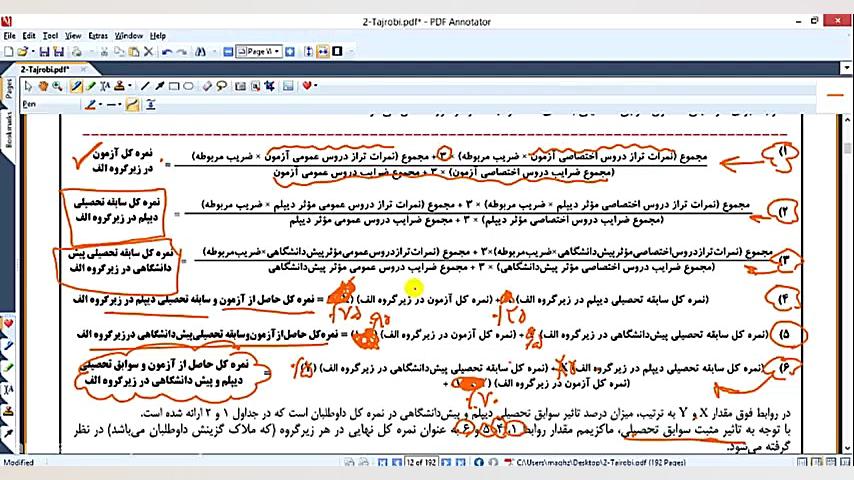Screen dimensions: 854x480
Task: Click the zoom in button
Action: coord(290,52)
